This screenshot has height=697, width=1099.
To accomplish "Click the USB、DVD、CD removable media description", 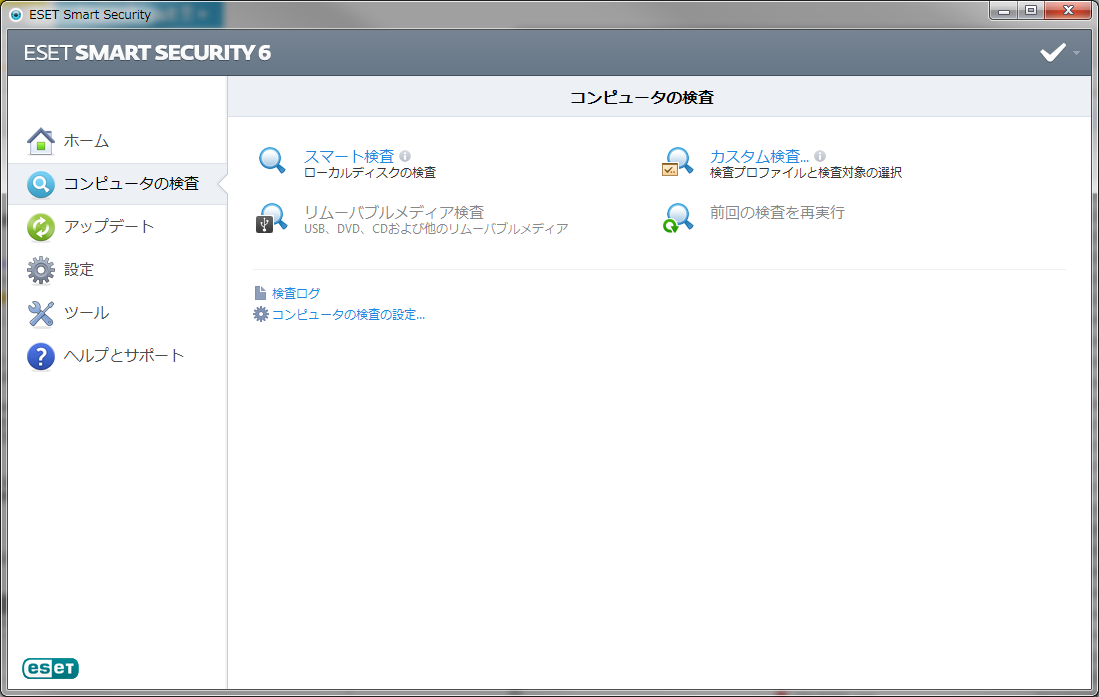I will (x=436, y=229).
